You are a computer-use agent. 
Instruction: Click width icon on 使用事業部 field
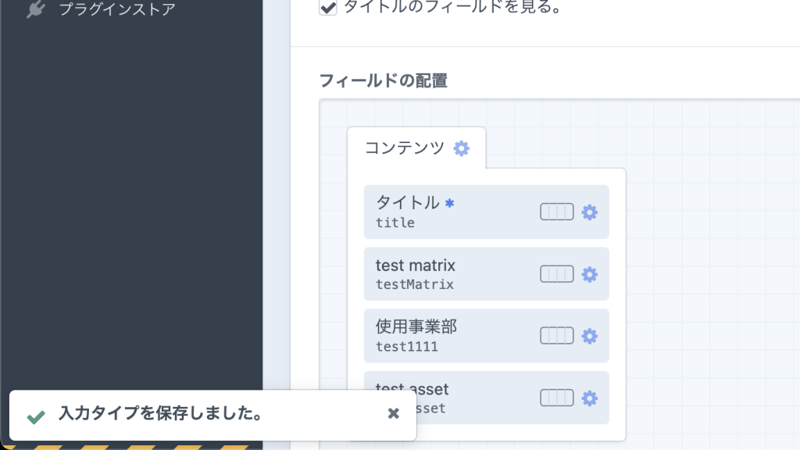coord(557,336)
